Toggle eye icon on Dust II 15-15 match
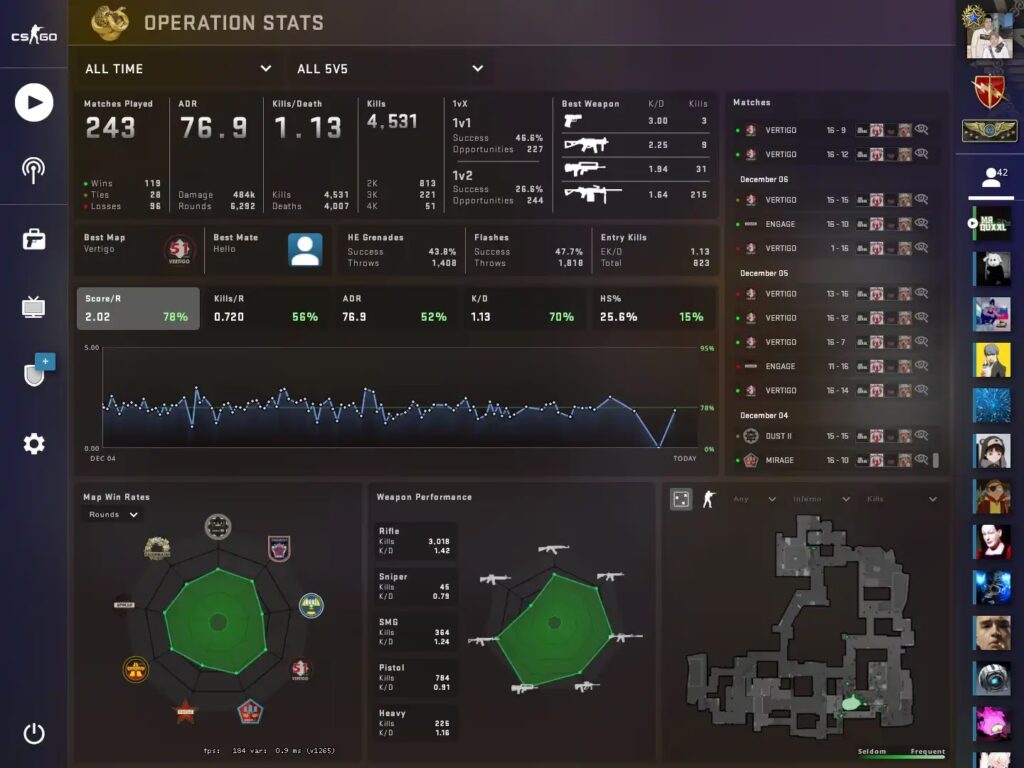Screen dimensions: 1024x768 click(921, 435)
